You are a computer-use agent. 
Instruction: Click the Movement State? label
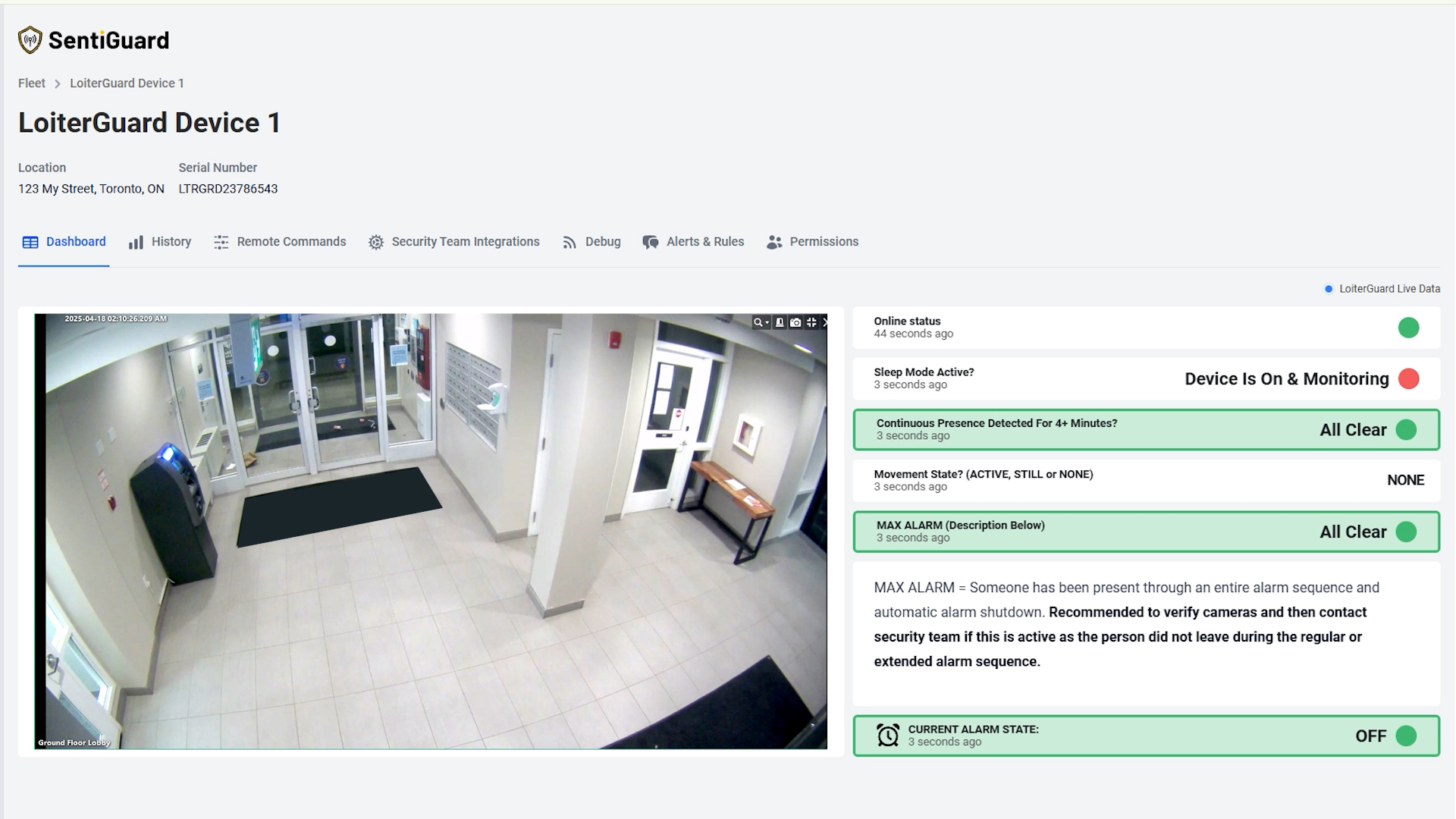984,474
